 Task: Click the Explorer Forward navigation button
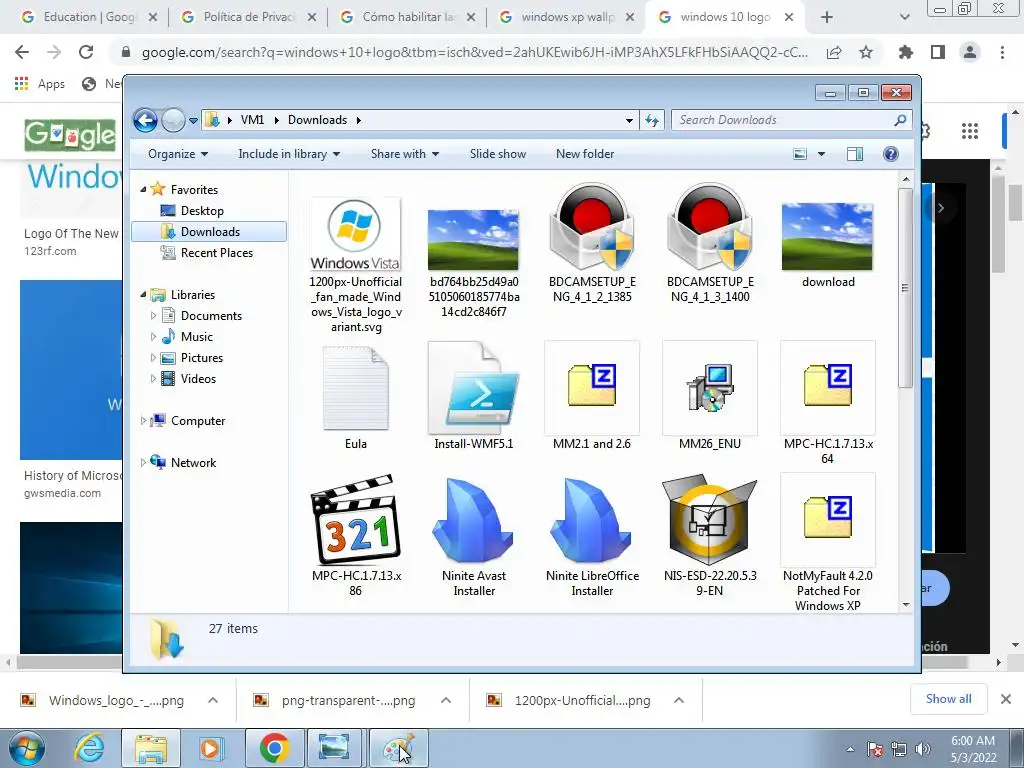173,120
